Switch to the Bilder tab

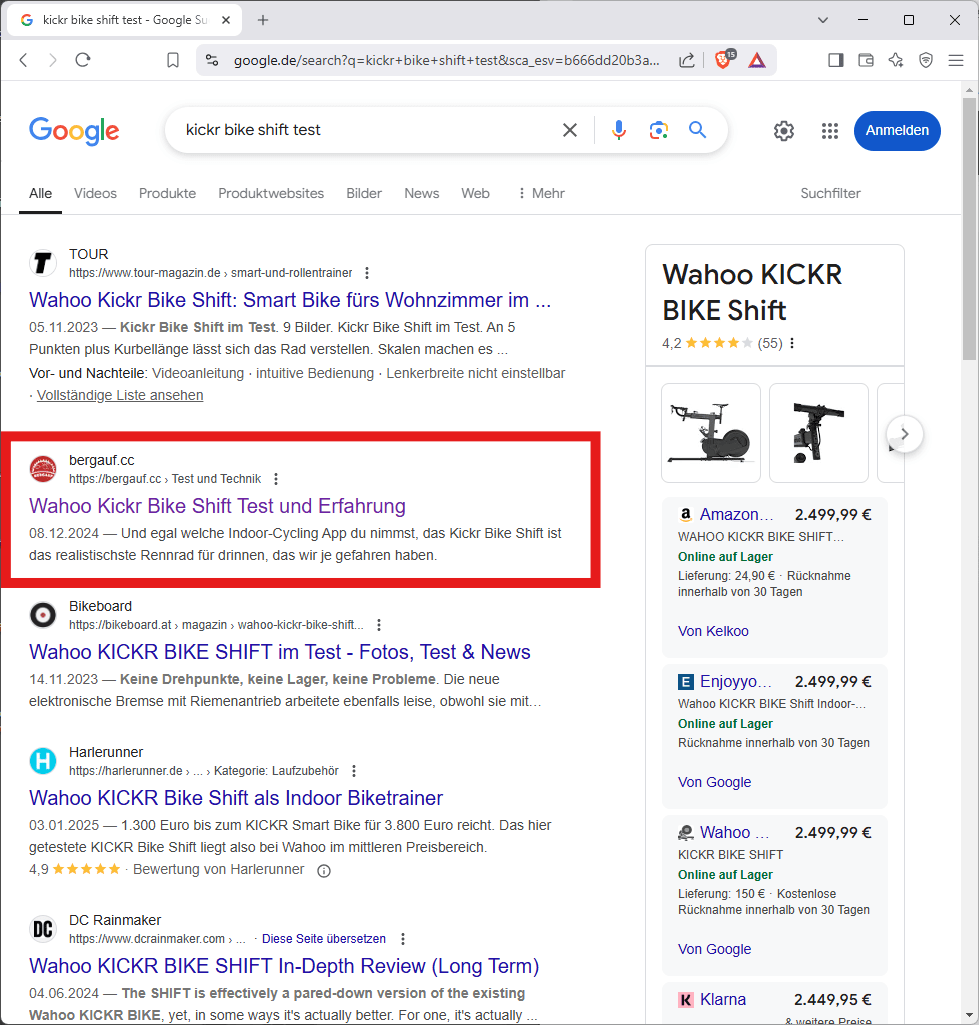364,193
